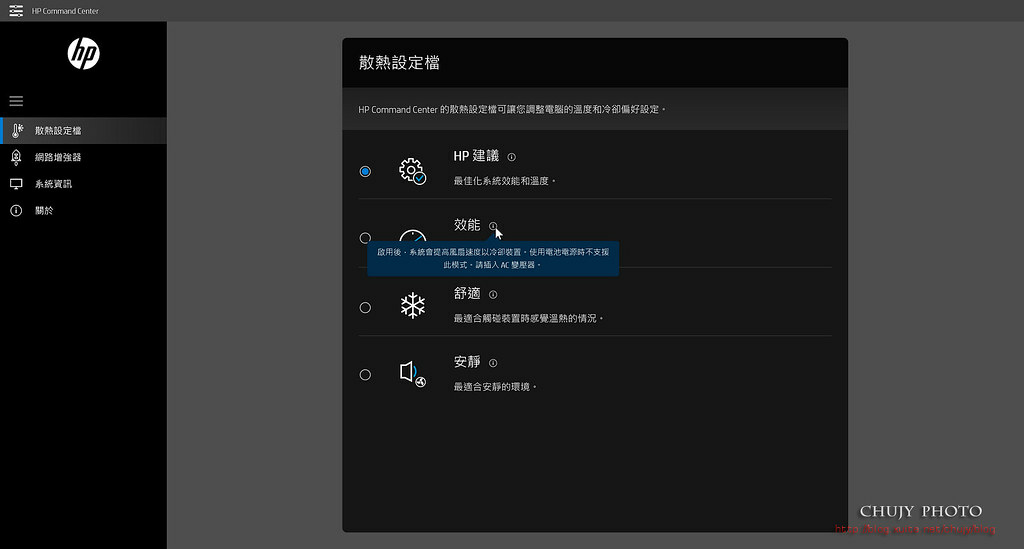Show info tooltip next to 安靜
The height and width of the screenshot is (549, 1024).
(493, 363)
